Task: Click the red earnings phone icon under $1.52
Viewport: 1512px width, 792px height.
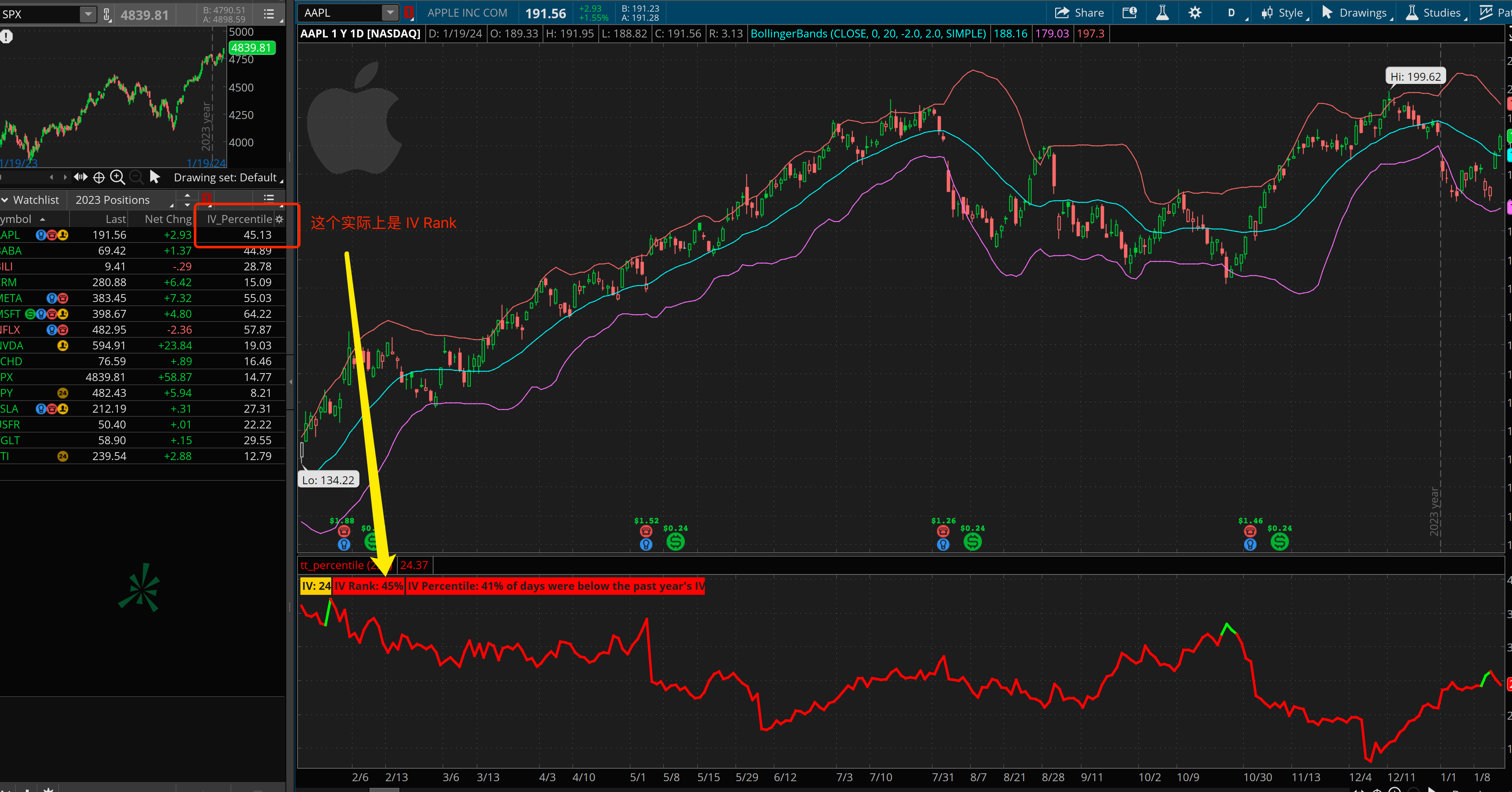Action: (646, 532)
